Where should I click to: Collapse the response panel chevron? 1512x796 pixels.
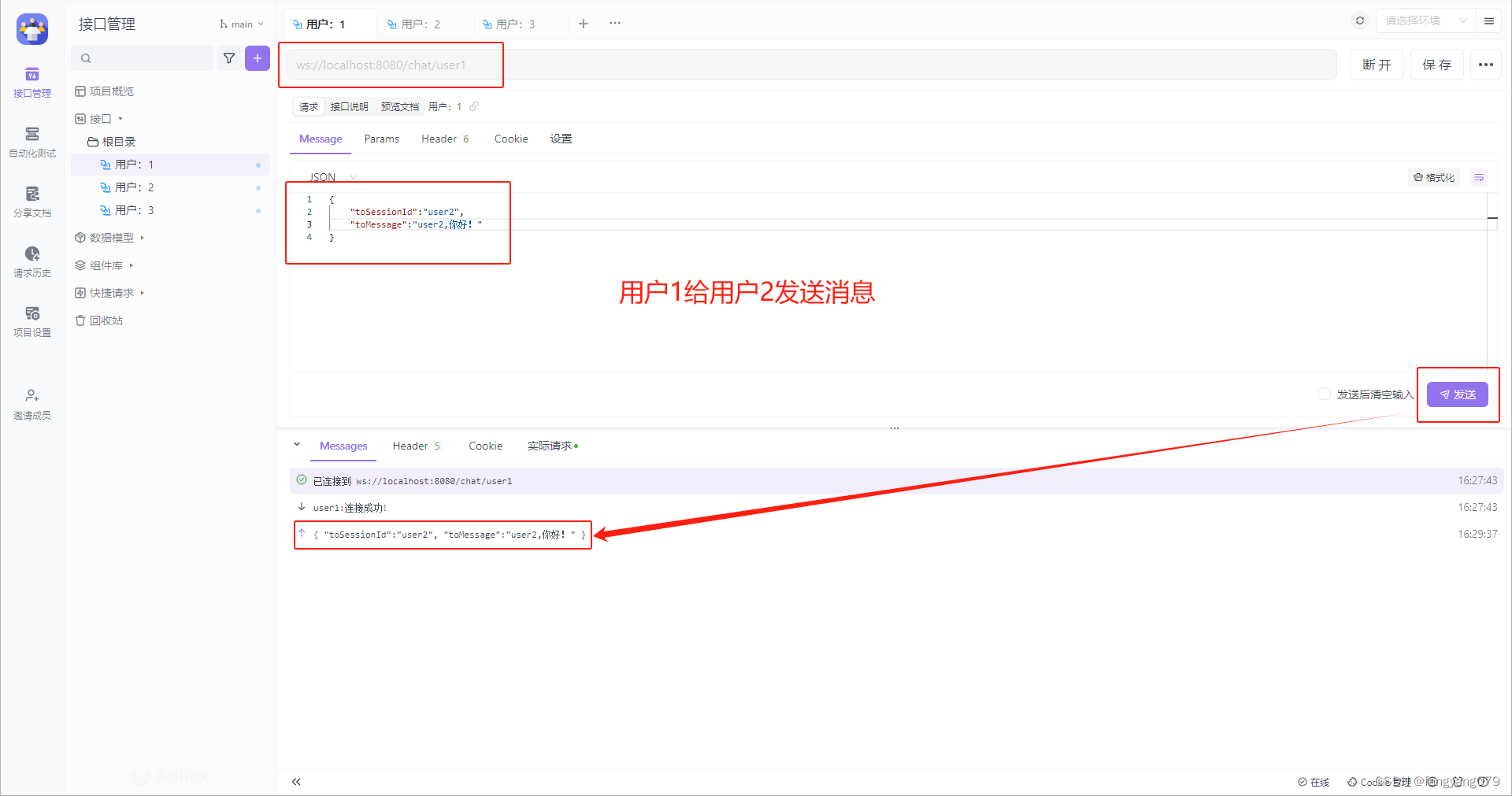297,445
